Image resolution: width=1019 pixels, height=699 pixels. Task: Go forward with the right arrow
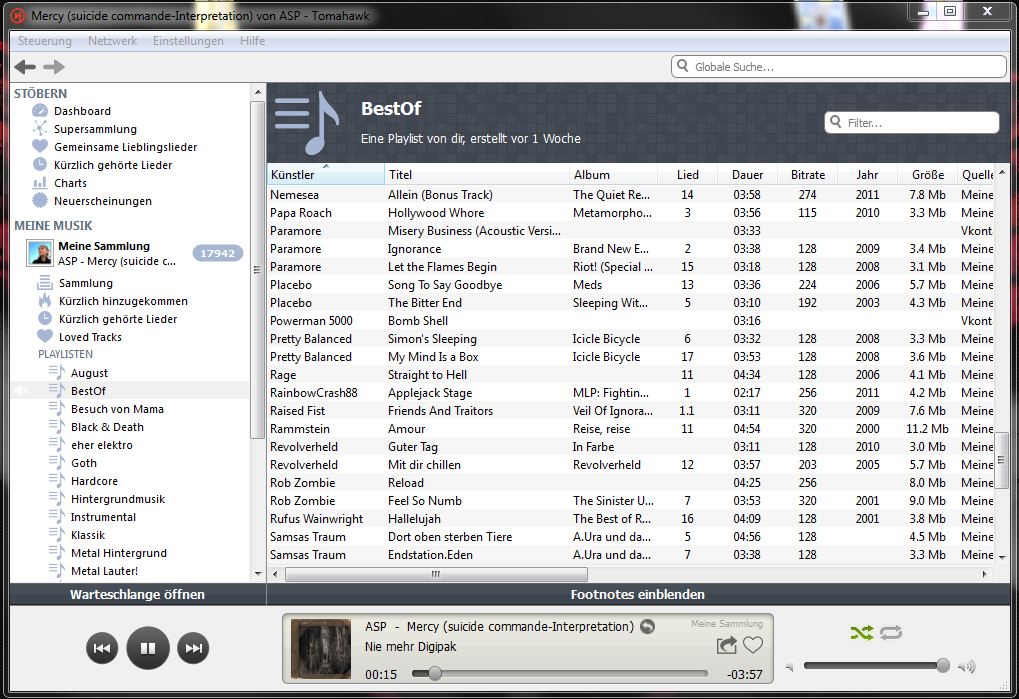click(x=54, y=66)
